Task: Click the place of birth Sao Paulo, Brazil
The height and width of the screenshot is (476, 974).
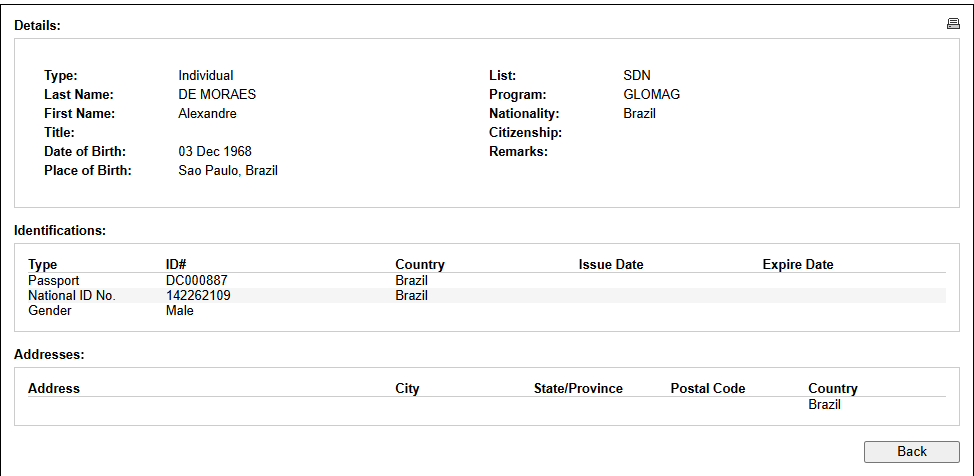Action: tap(228, 171)
